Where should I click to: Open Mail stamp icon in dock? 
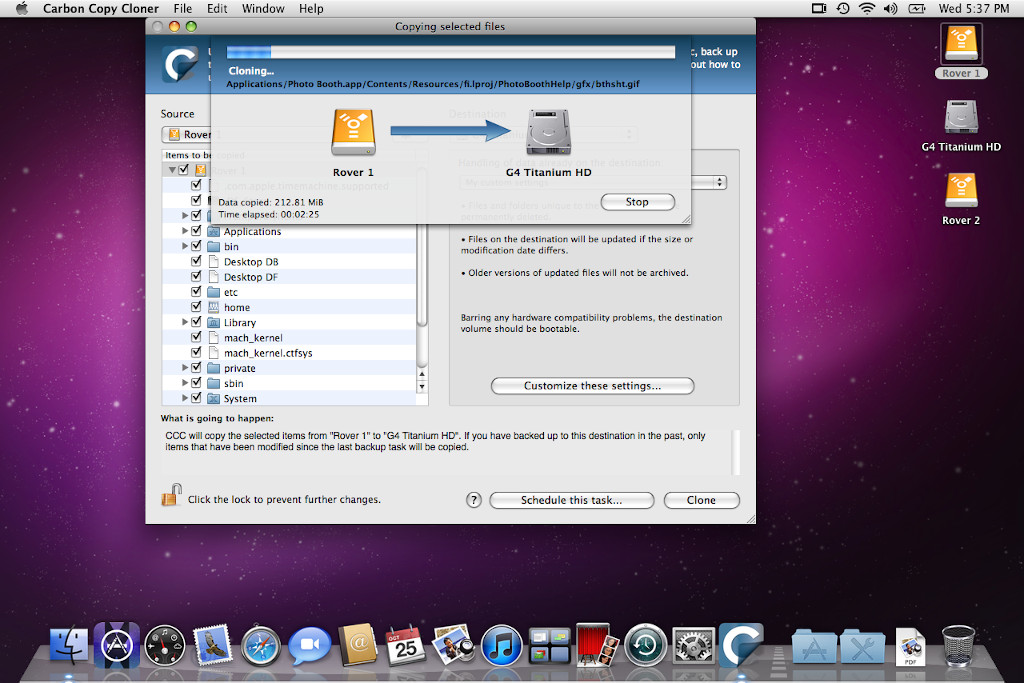[x=212, y=646]
